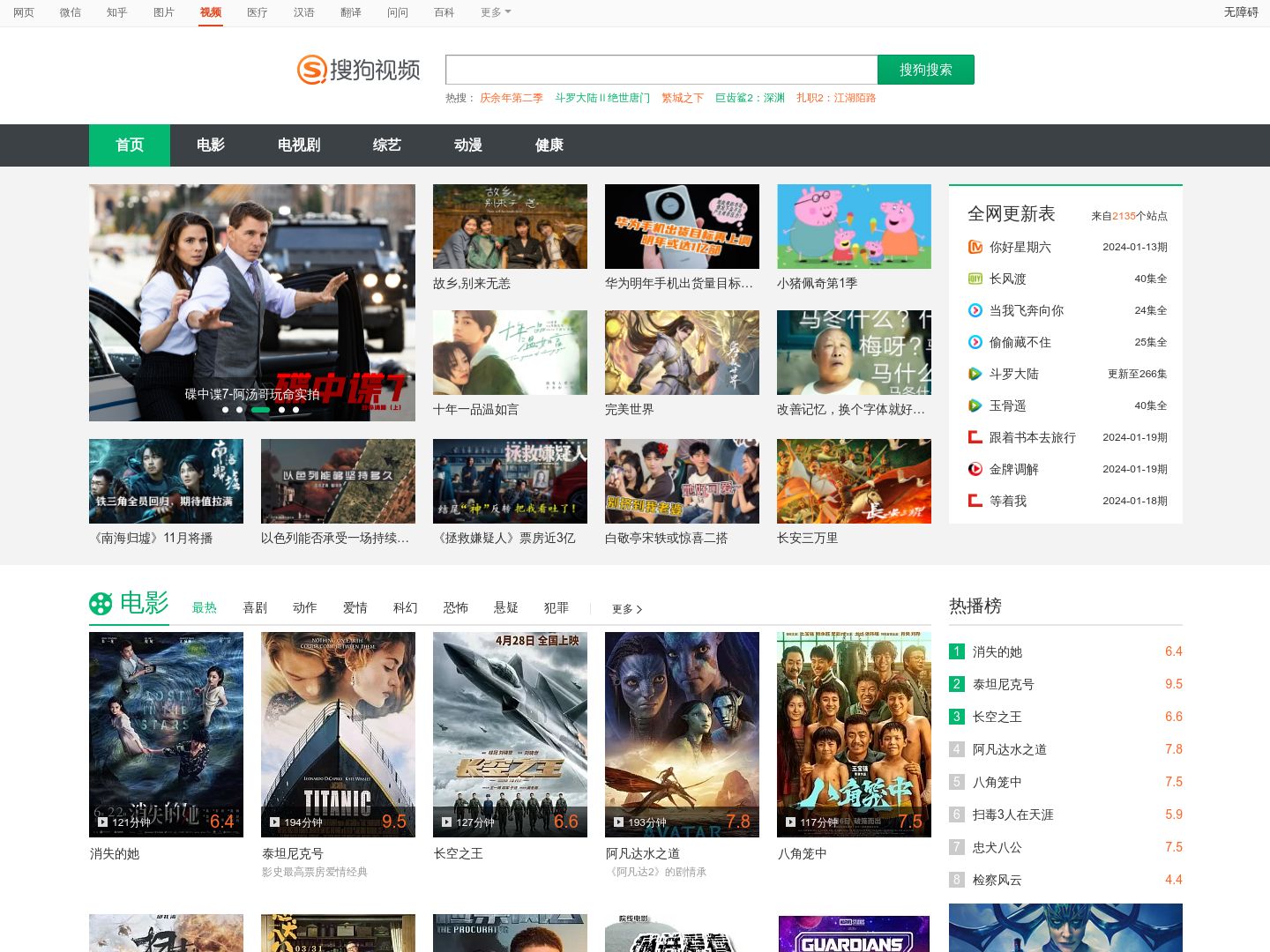Open the 百科 search category
The width and height of the screenshot is (1270, 952).
coord(444,12)
